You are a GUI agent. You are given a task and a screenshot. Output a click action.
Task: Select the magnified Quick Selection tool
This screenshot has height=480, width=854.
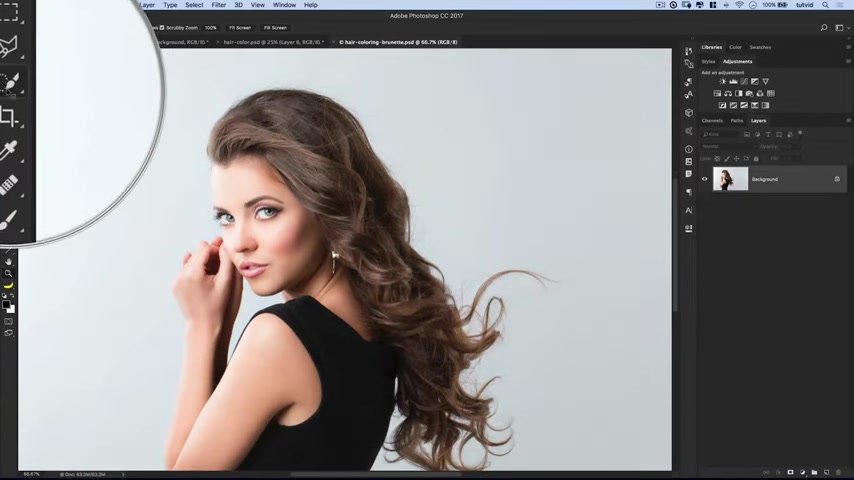pos(10,83)
